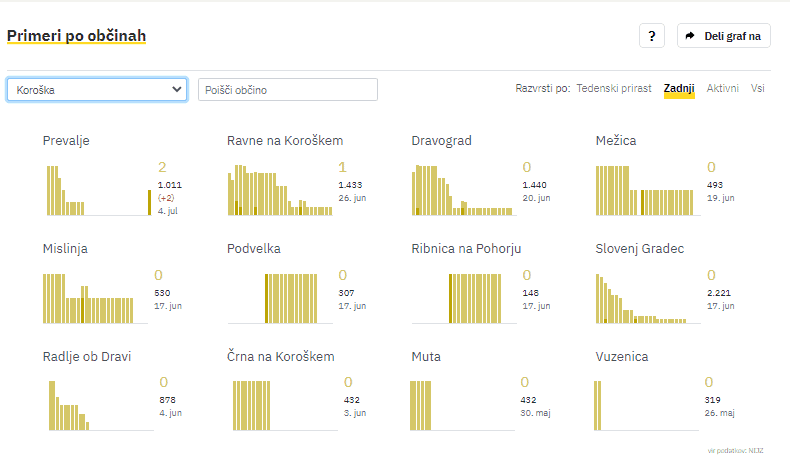Image resolution: width=790 pixels, height=471 pixels.
Task: Click the Mislinja bar chart
Action: point(97,298)
